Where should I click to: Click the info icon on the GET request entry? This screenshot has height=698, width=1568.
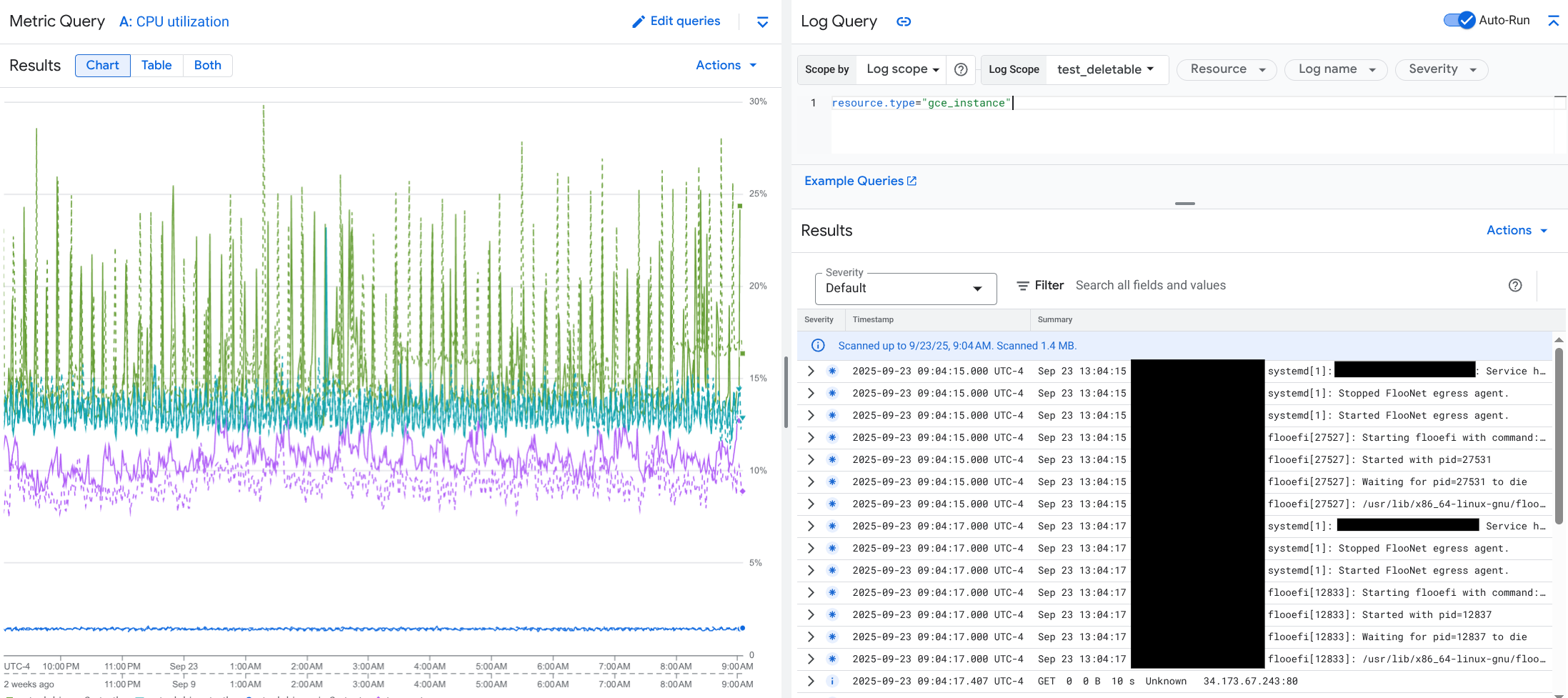[x=832, y=681]
